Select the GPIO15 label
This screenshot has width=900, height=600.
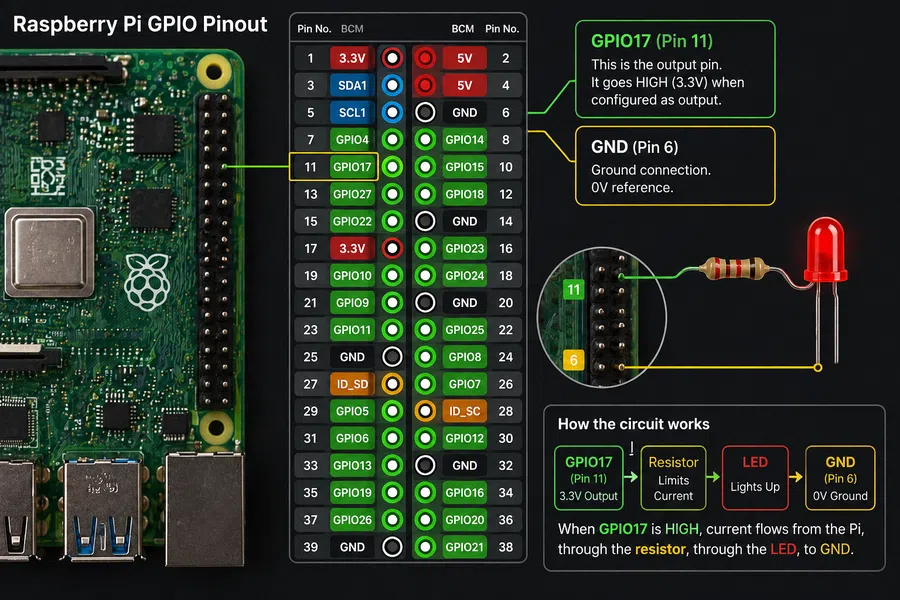click(464, 167)
